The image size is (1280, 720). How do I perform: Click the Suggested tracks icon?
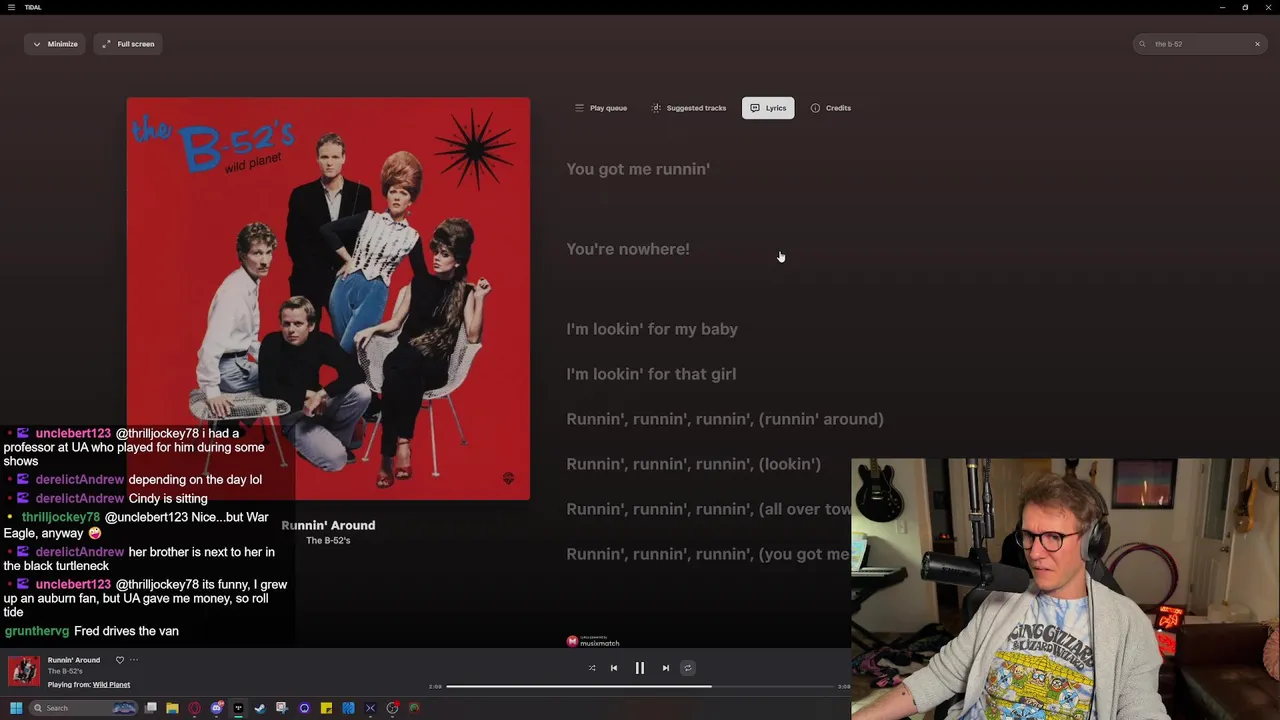pyautogui.click(x=656, y=108)
